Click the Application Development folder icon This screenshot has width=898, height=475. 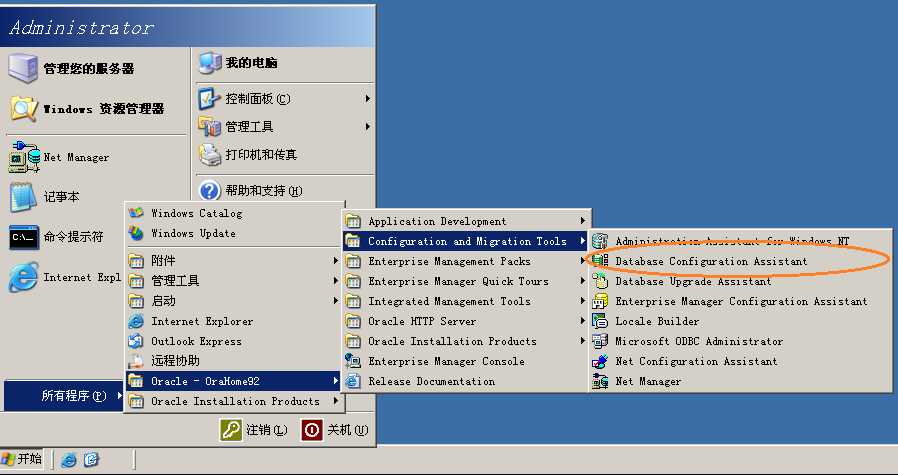coord(353,221)
